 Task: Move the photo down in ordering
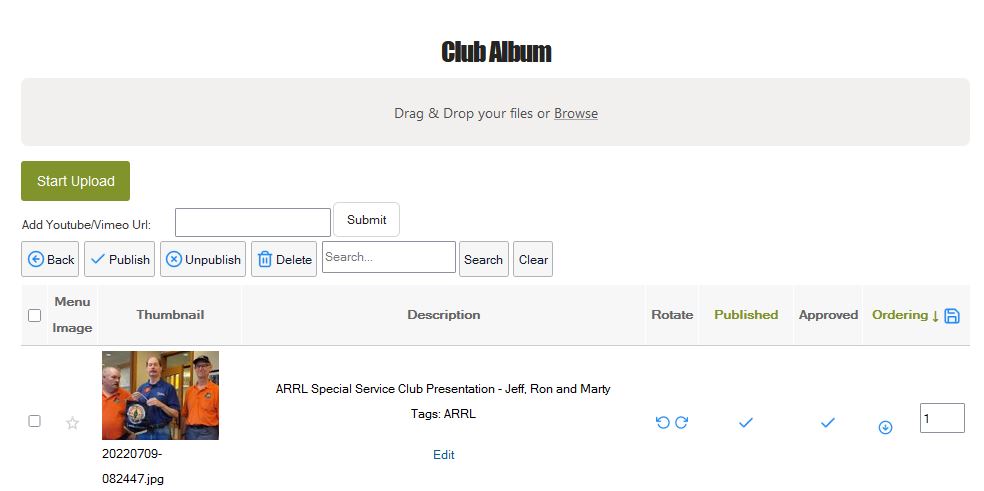(885, 427)
